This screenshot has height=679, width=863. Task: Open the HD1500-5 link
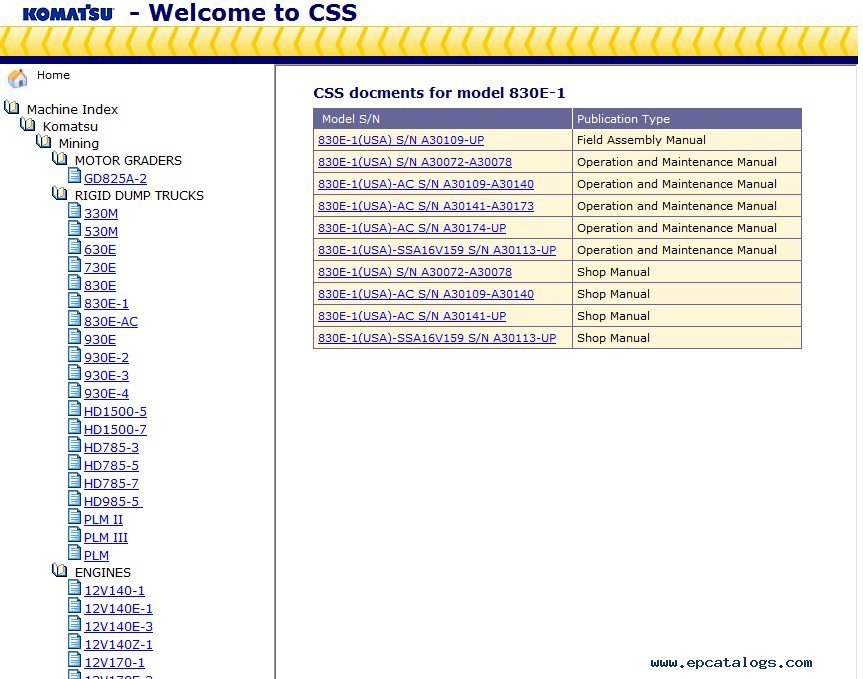[115, 412]
